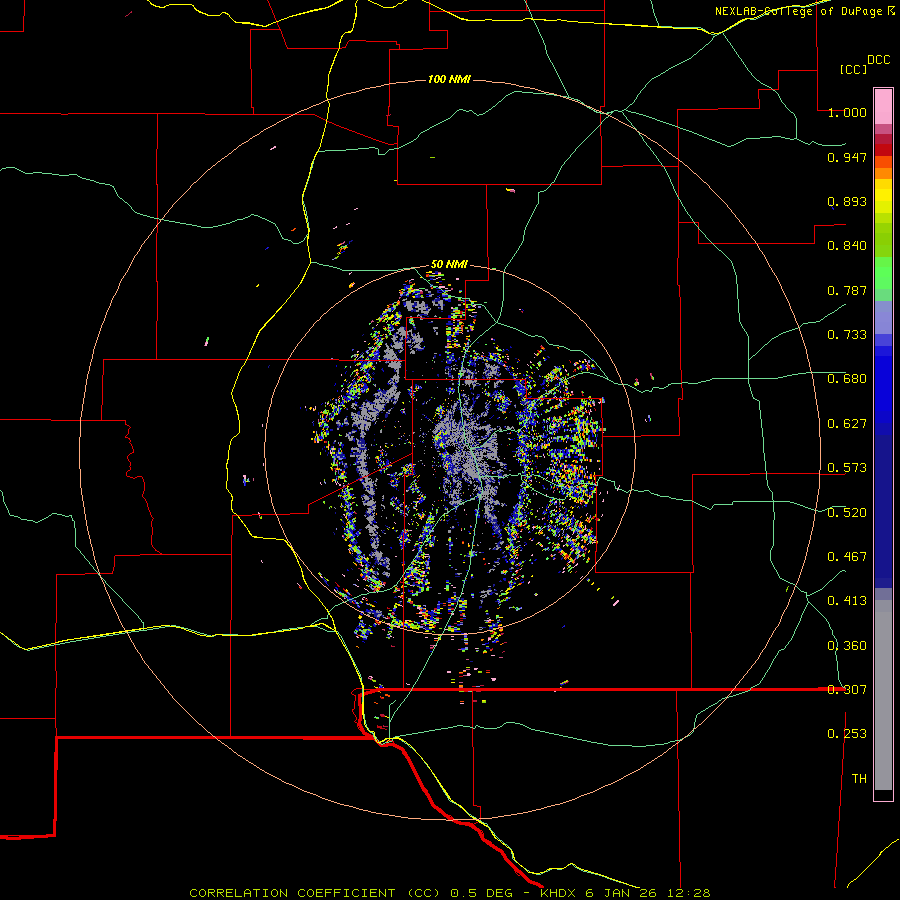Select the 0.733 scale value
The width and height of the screenshot is (900, 900).
[x=847, y=335]
